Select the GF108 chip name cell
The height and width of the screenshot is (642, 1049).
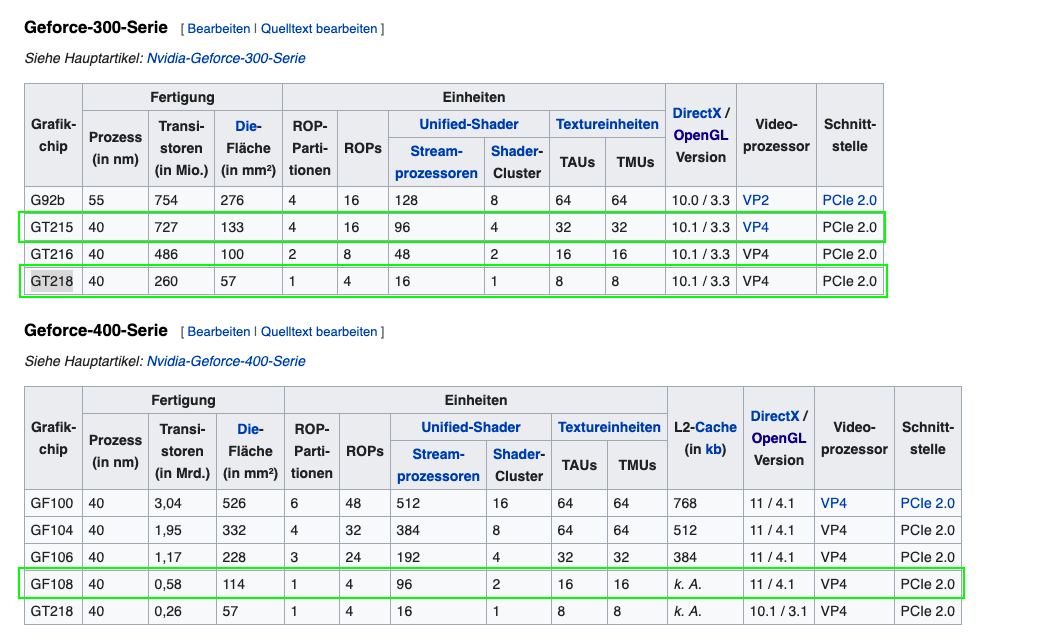tap(54, 584)
